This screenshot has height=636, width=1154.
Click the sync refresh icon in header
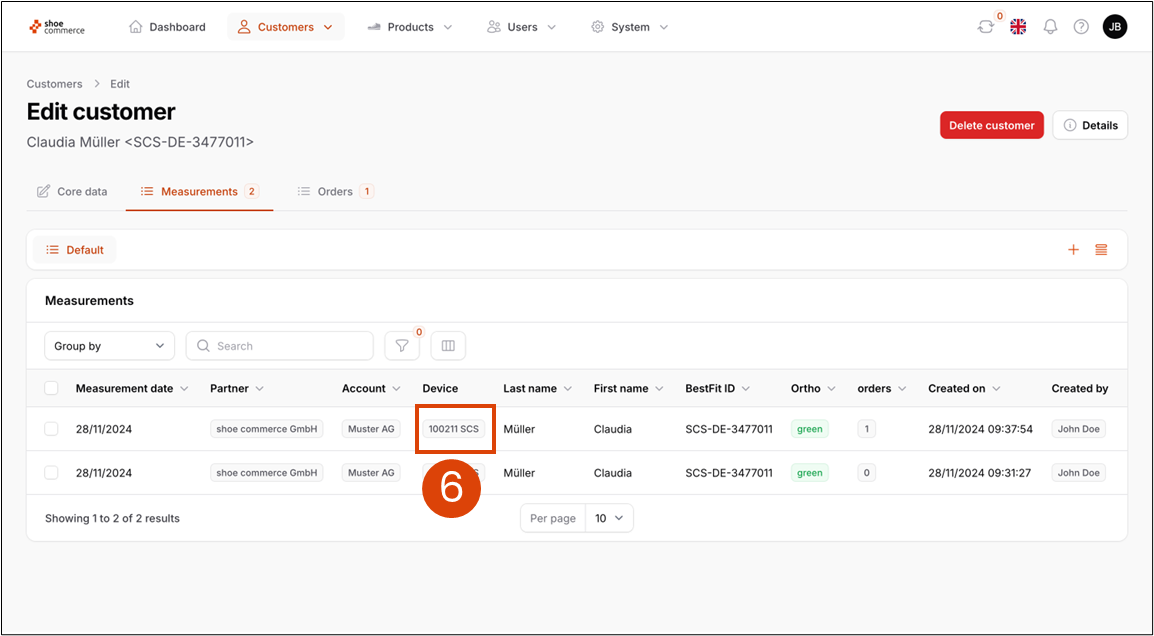[x=986, y=27]
